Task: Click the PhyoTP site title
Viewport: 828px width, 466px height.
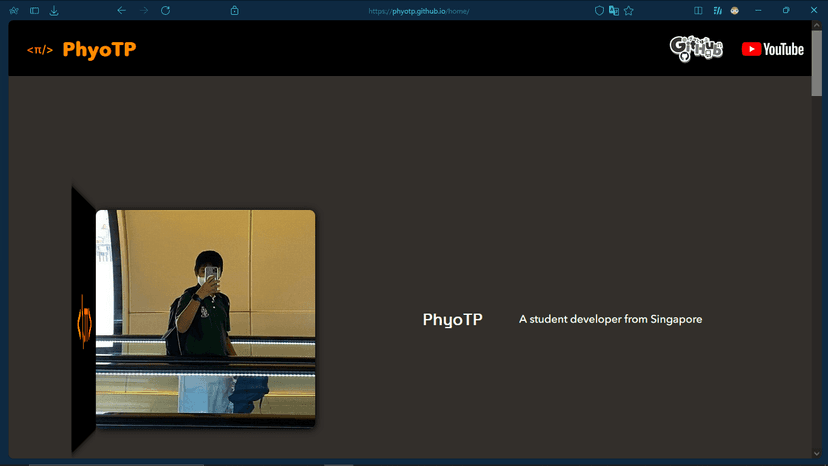Action: [99, 50]
